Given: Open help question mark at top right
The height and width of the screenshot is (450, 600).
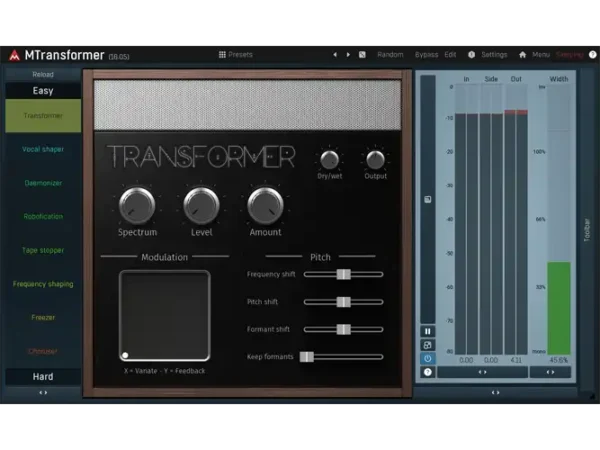Looking at the screenshot, I should click(x=592, y=55).
